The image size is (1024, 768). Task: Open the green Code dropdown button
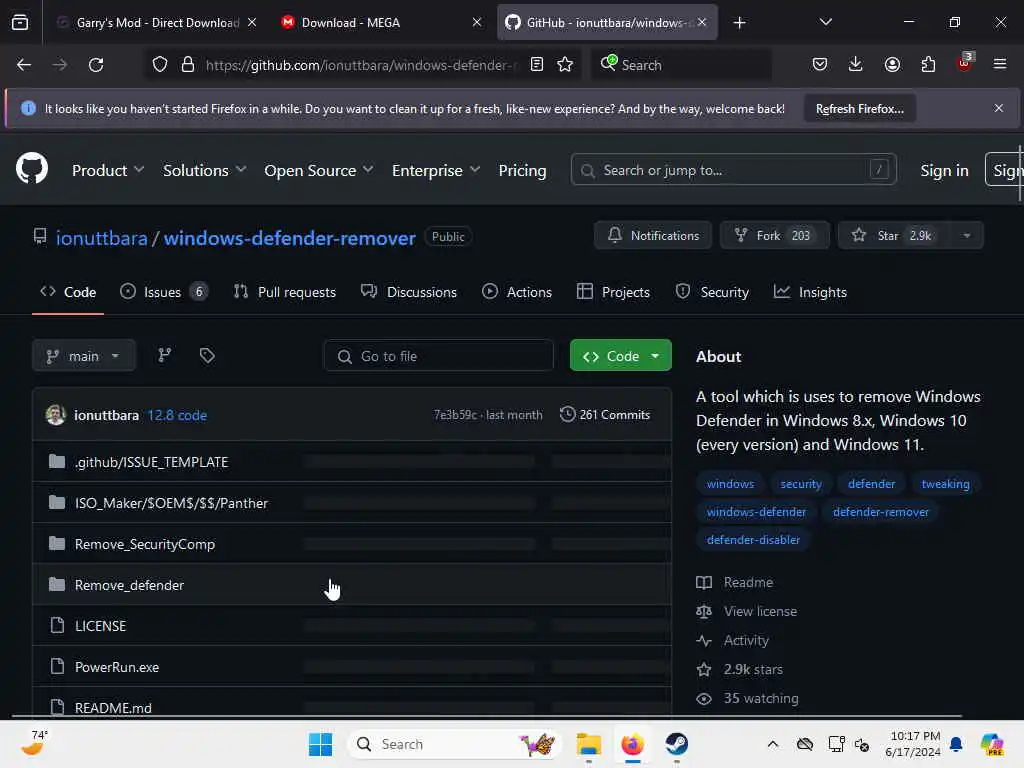point(620,355)
